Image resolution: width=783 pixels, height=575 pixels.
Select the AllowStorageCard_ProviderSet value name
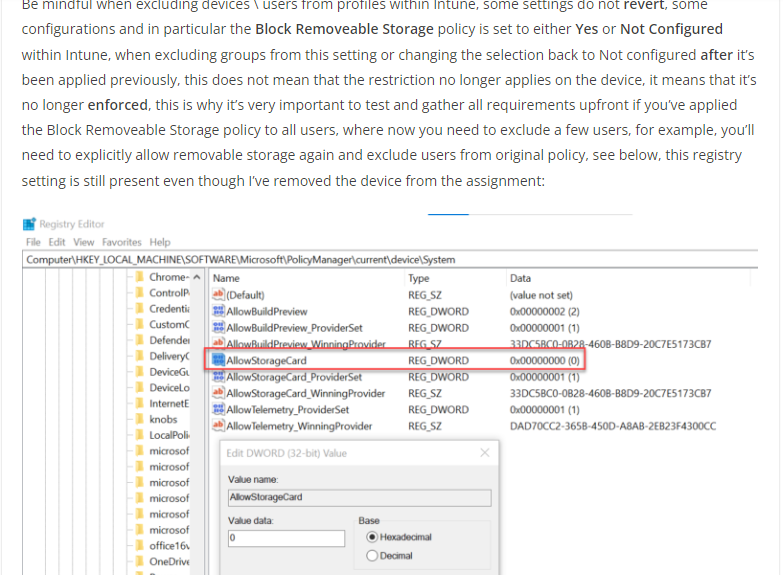point(294,377)
